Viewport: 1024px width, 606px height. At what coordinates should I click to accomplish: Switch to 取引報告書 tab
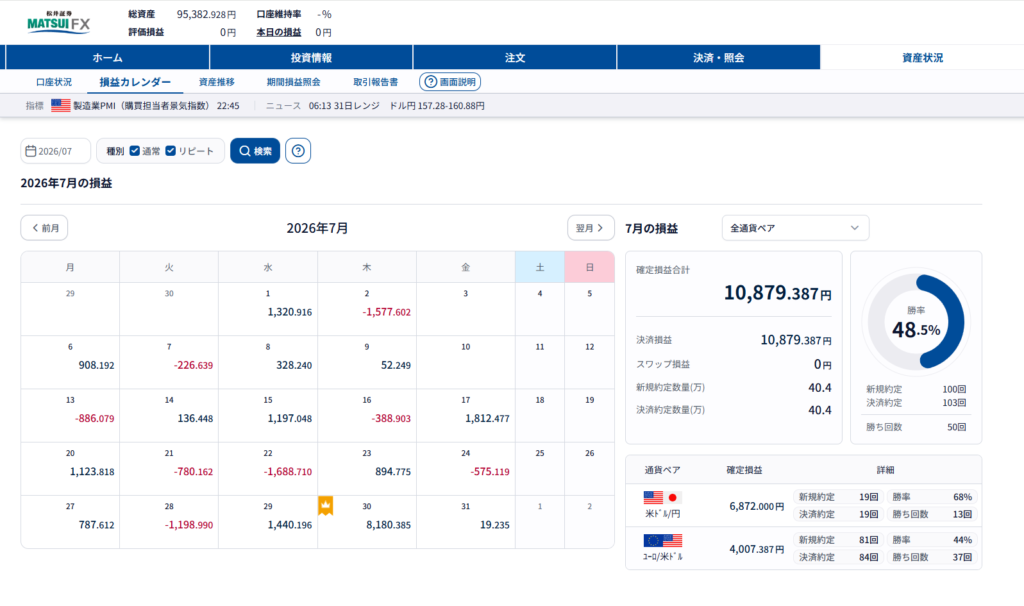pyautogui.click(x=376, y=82)
